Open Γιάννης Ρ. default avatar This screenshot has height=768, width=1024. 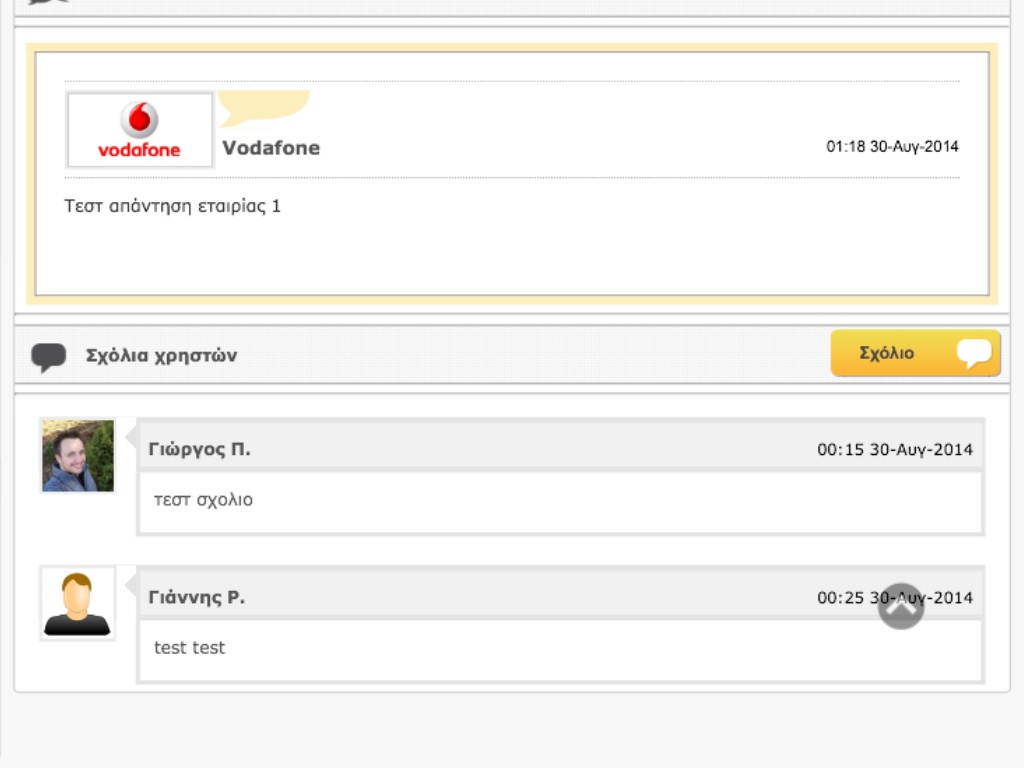(x=77, y=603)
